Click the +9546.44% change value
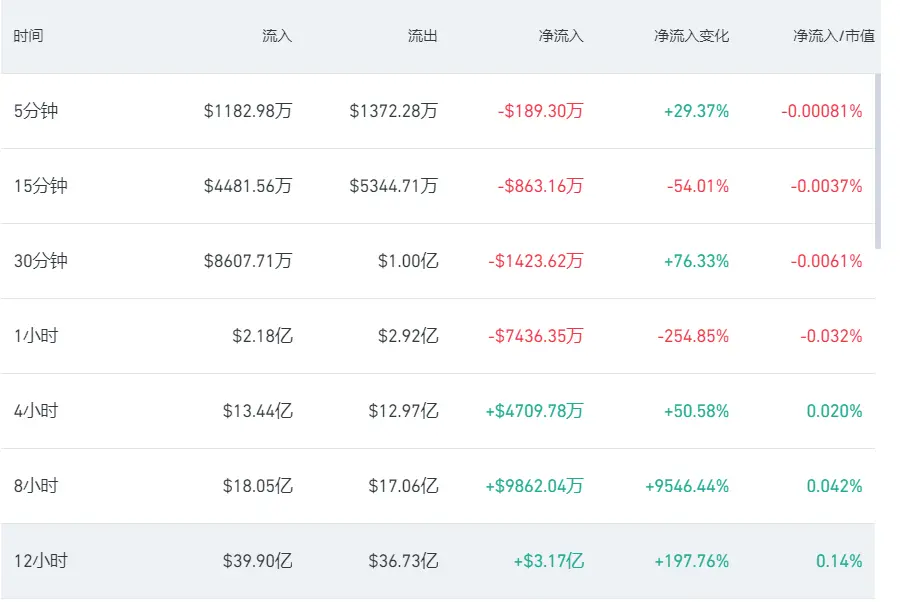 [687, 486]
